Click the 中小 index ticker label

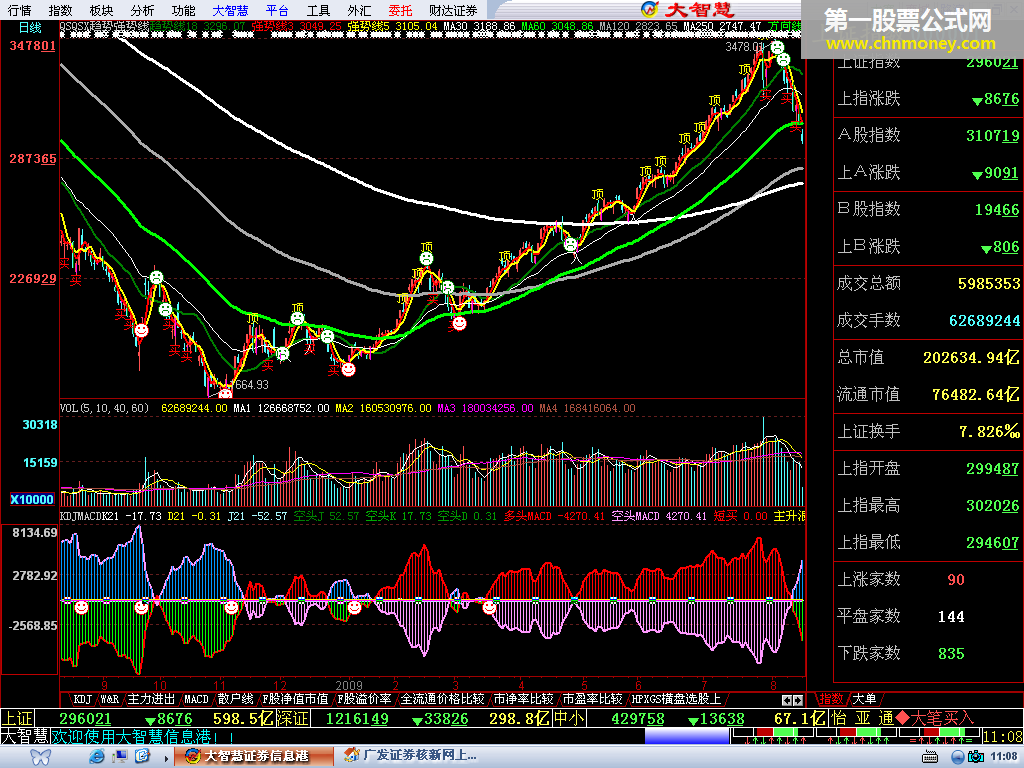point(568,718)
